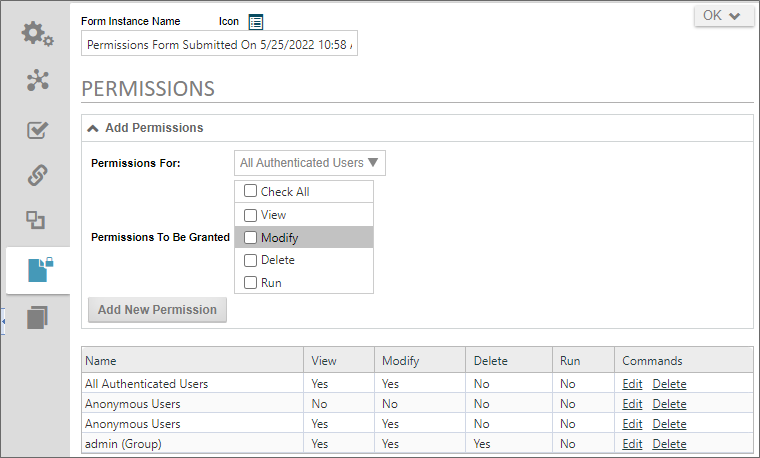Enable the Check All checkbox
This screenshot has width=760, height=458.
[x=250, y=192]
